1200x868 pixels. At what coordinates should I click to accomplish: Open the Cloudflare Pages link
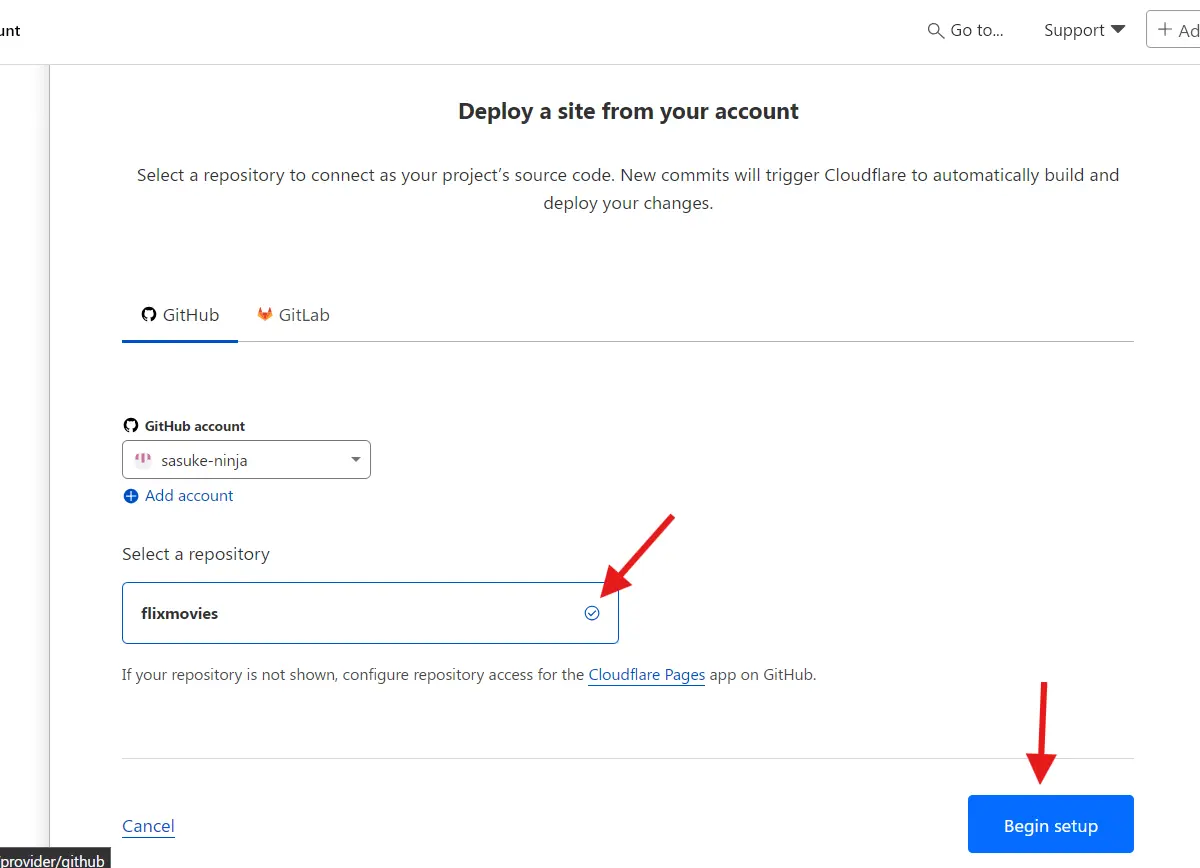[647, 675]
